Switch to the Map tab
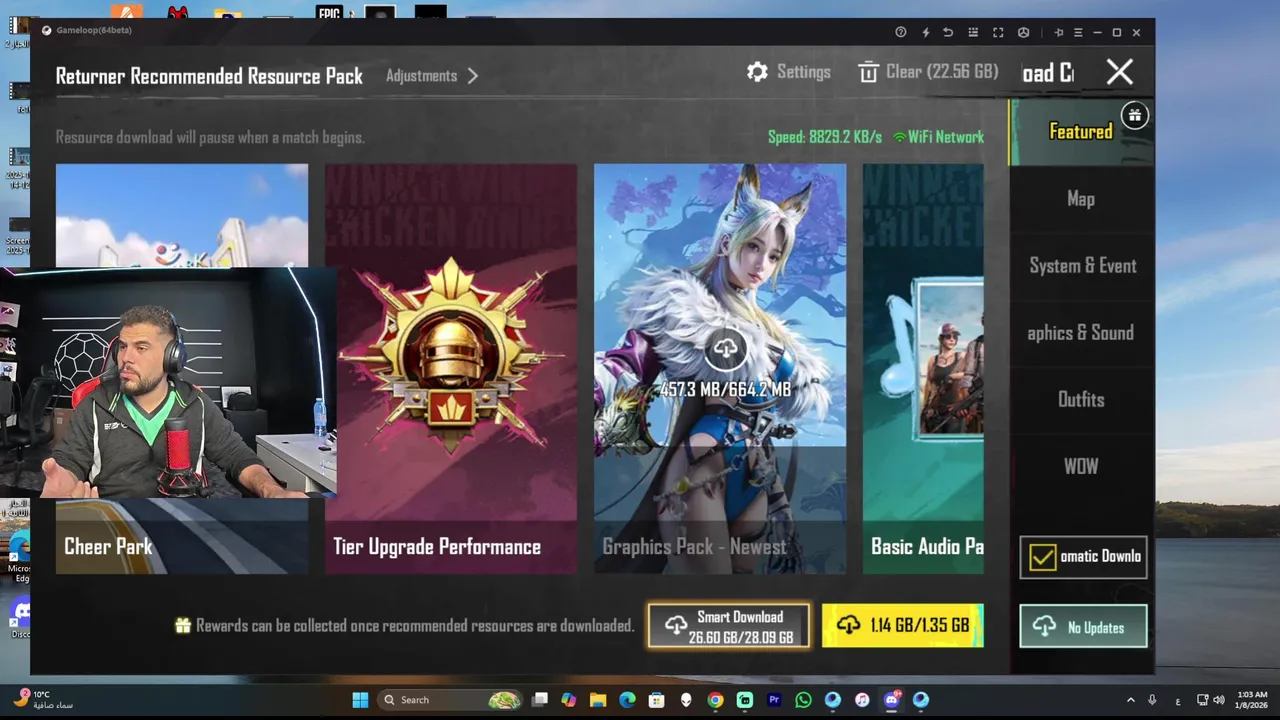The height and width of the screenshot is (720, 1280). coord(1081,199)
